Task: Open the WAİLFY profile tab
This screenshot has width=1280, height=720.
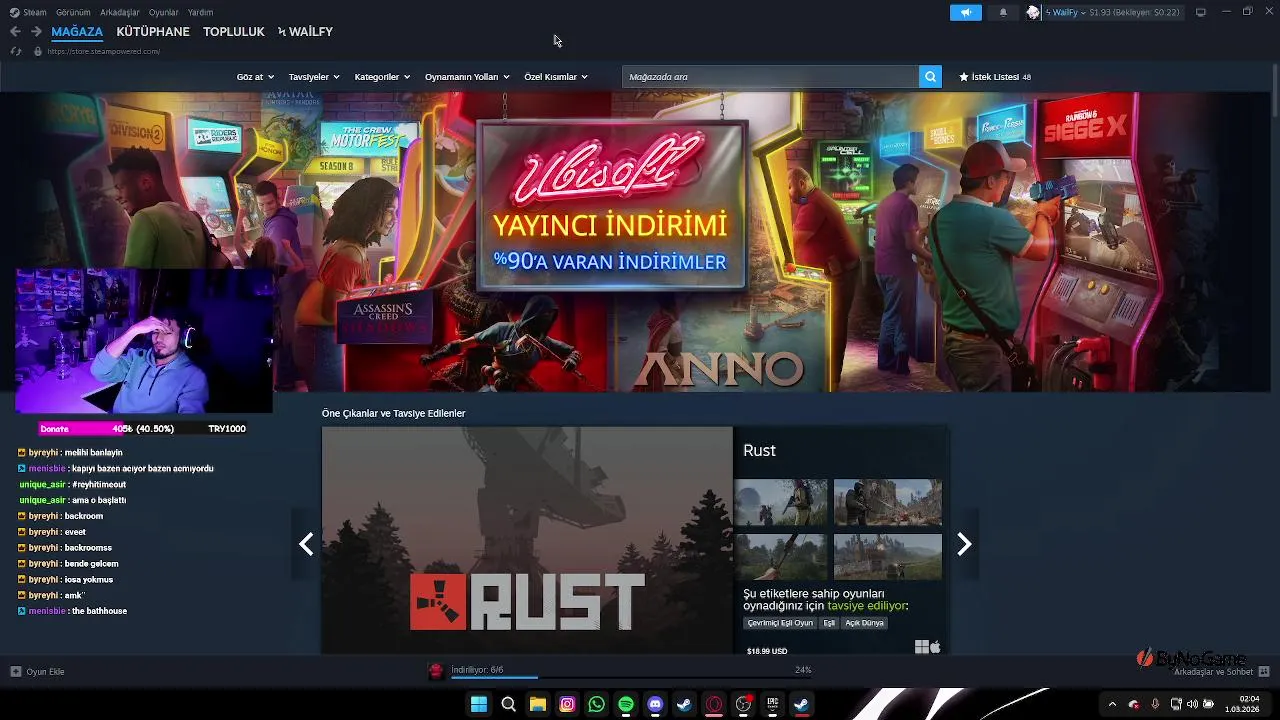Action: click(x=306, y=32)
